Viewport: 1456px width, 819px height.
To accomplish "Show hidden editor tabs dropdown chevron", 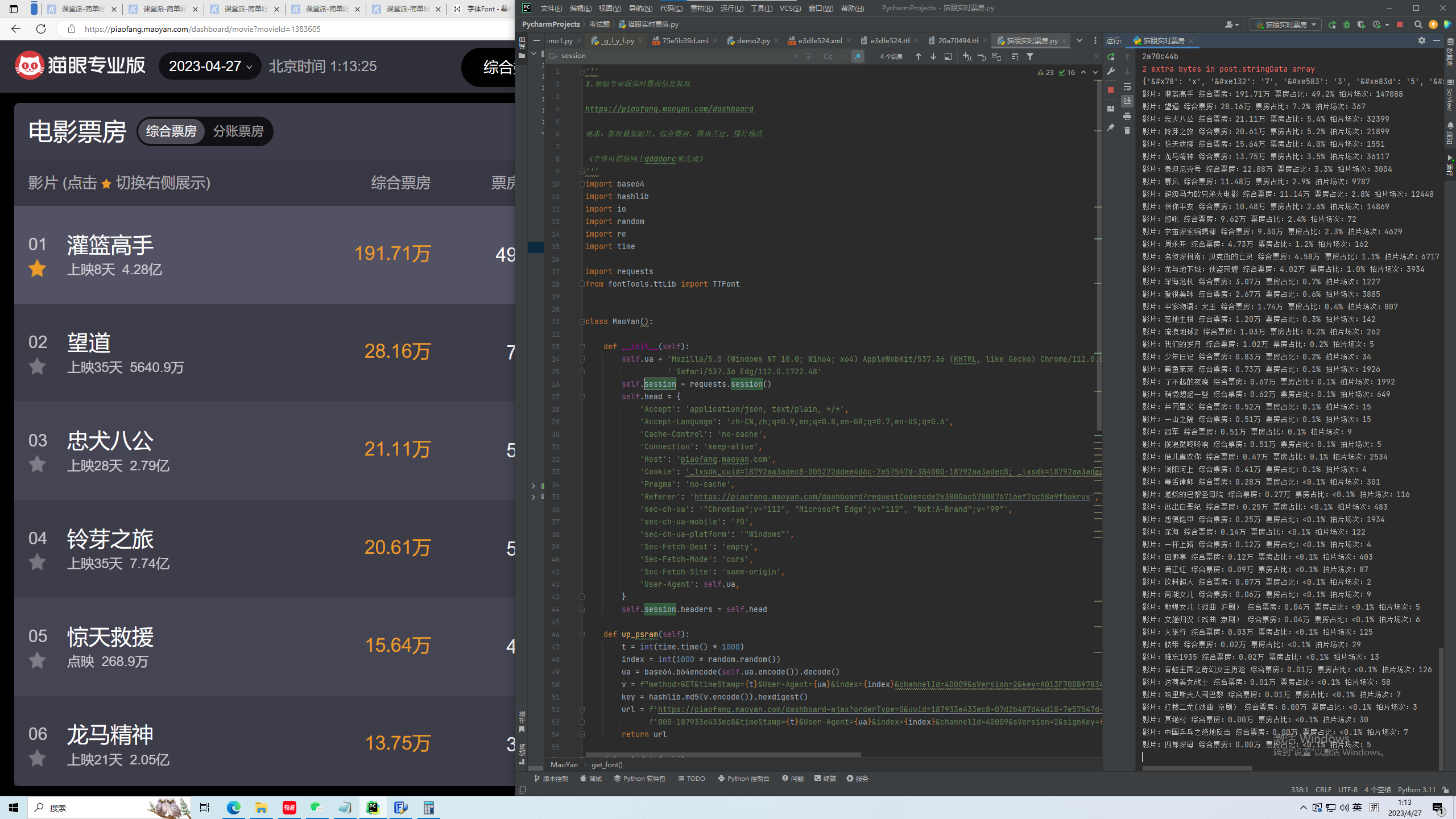I will [x=1079, y=40].
